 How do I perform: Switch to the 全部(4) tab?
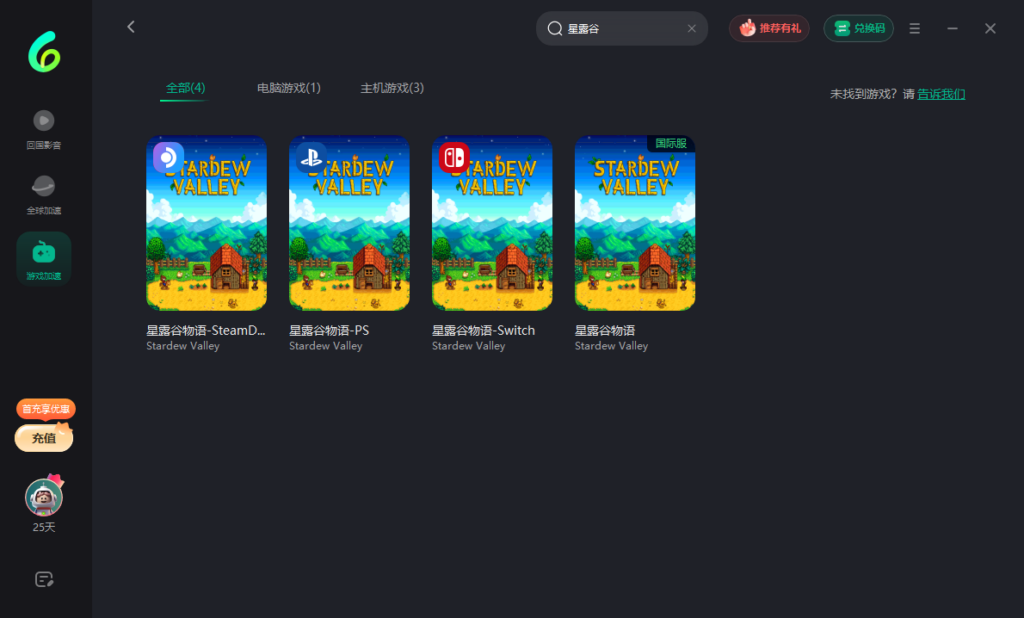tap(185, 88)
